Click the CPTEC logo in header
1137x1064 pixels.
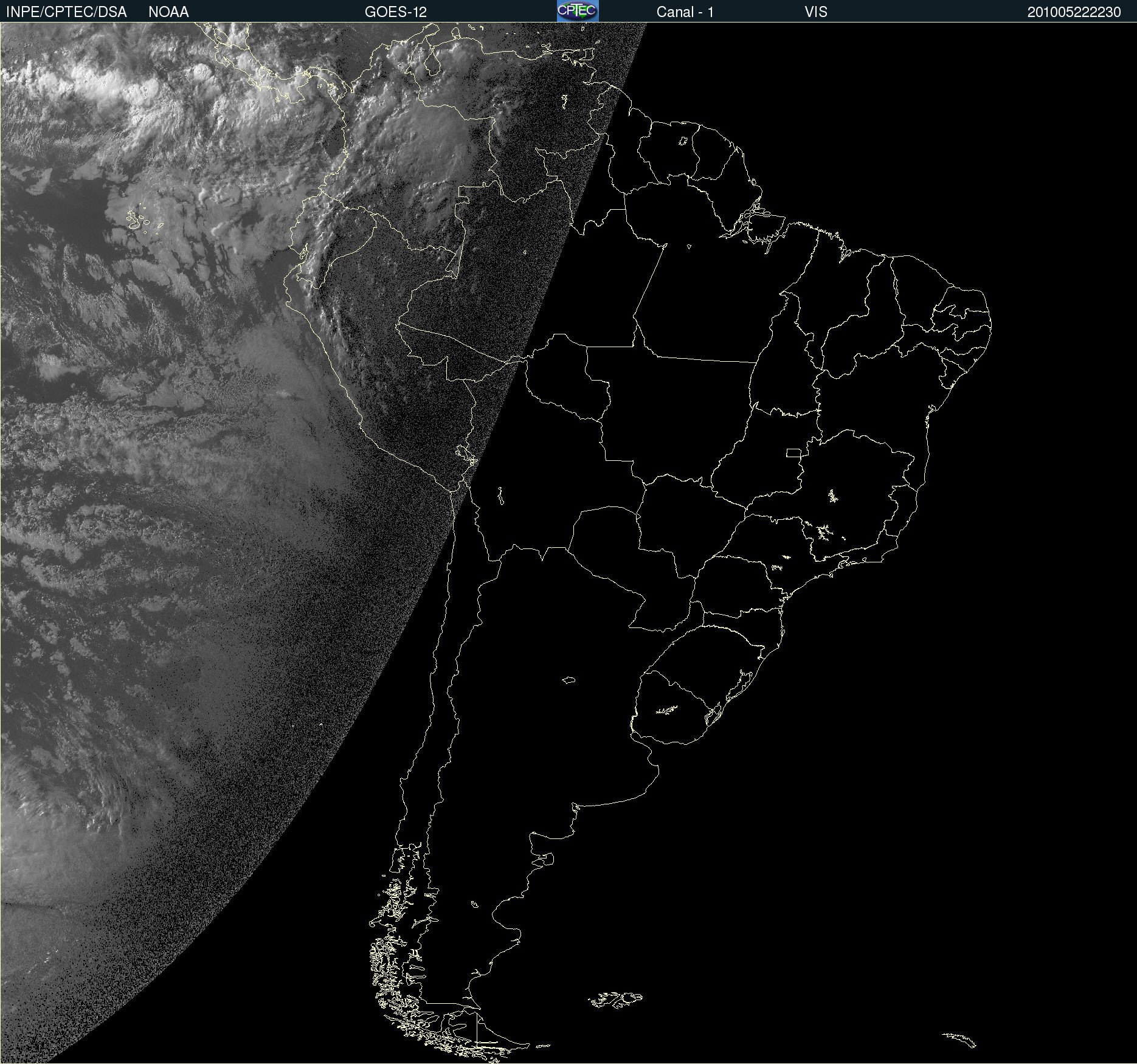tap(578, 11)
